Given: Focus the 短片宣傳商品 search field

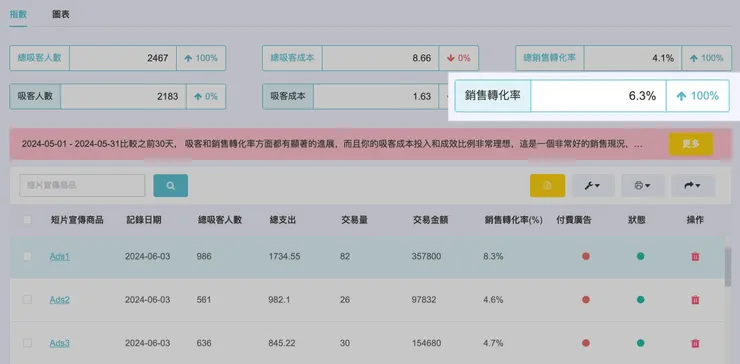Looking at the screenshot, I should click(82, 186).
